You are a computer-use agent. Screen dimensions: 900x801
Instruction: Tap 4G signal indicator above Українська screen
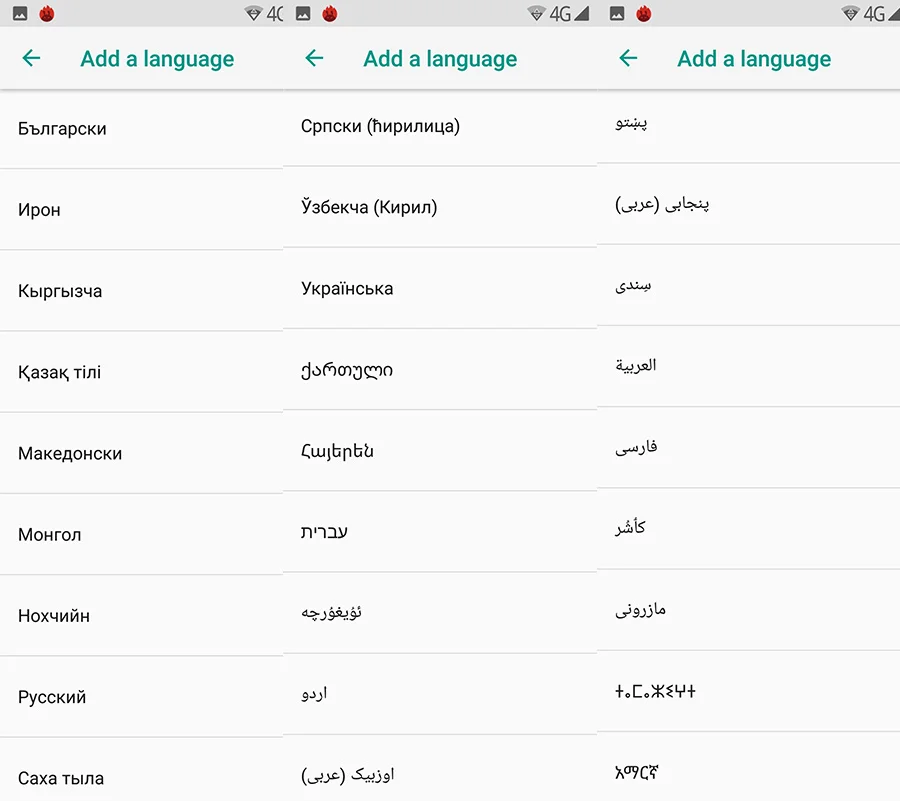click(569, 14)
